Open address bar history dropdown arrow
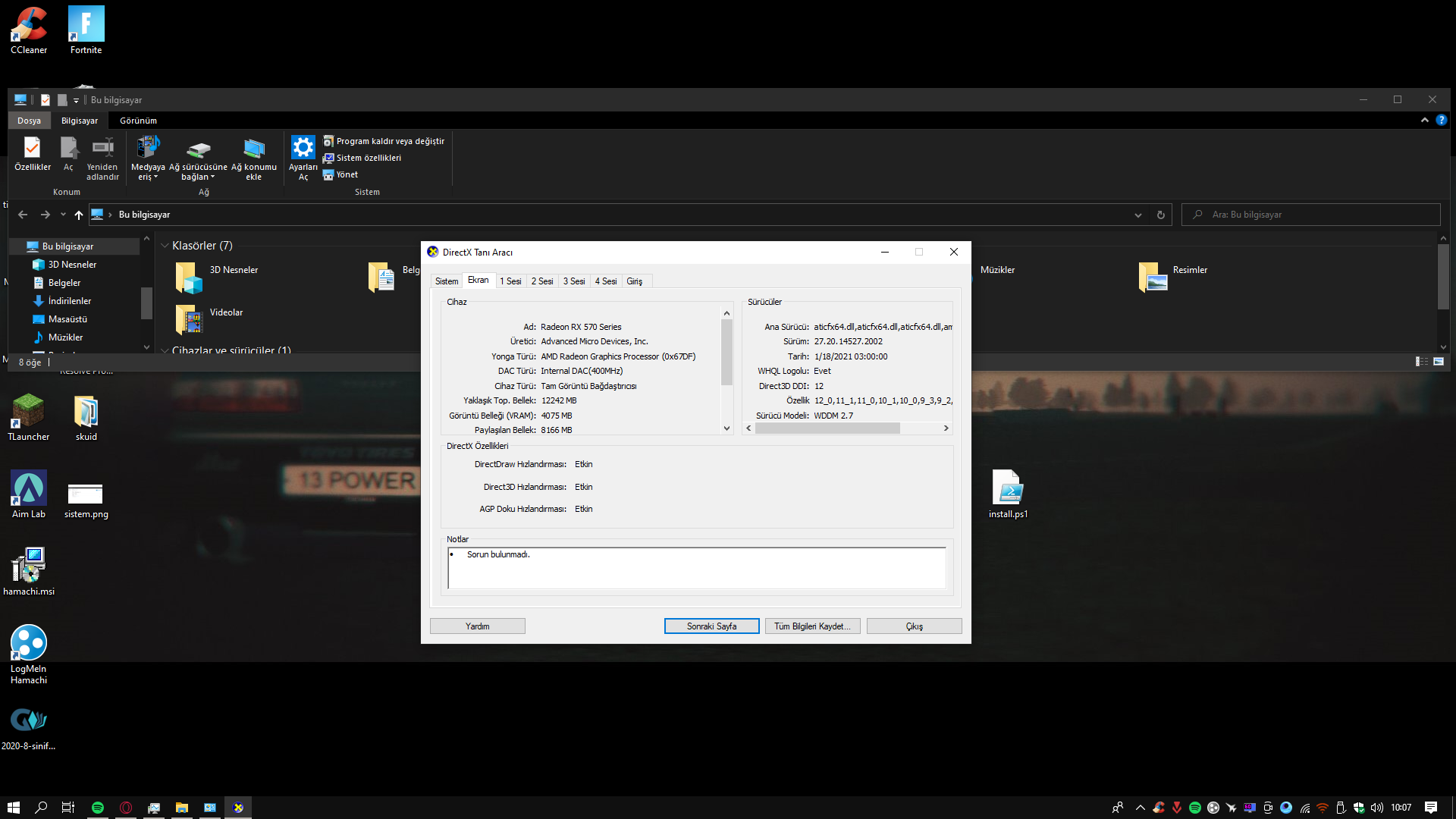The height and width of the screenshot is (819, 1456). [1137, 215]
